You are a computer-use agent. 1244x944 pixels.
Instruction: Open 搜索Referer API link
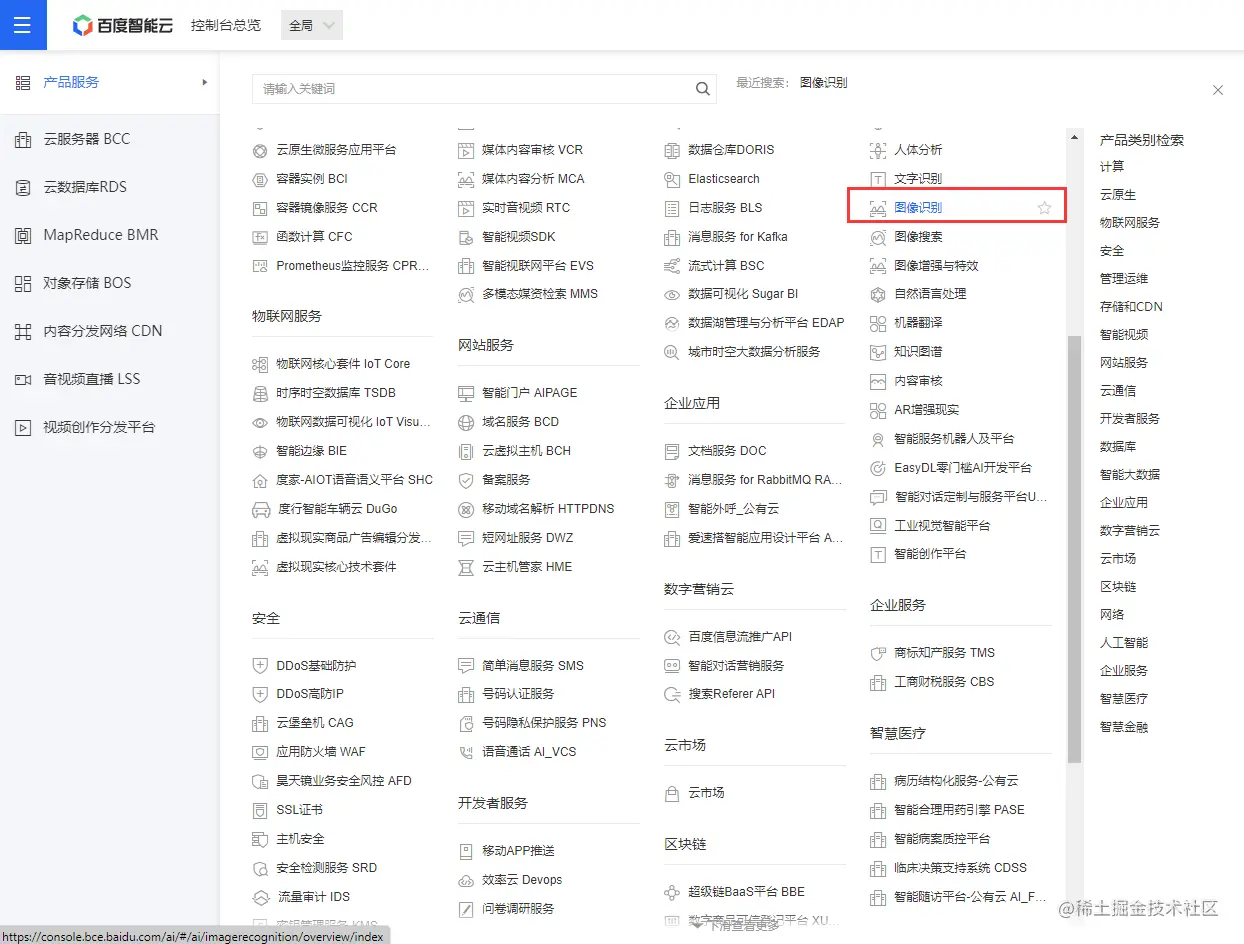point(731,694)
